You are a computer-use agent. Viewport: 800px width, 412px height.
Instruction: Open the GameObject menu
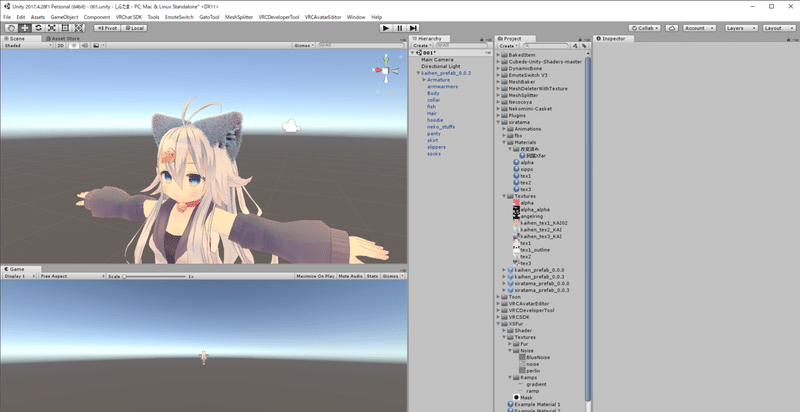pyautogui.click(x=64, y=17)
